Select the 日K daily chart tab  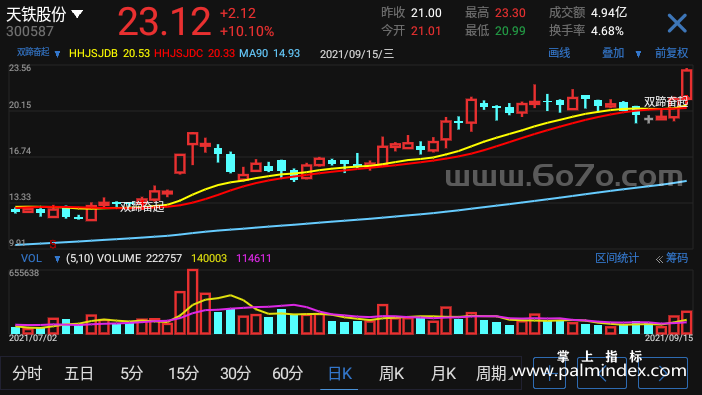[339, 373]
